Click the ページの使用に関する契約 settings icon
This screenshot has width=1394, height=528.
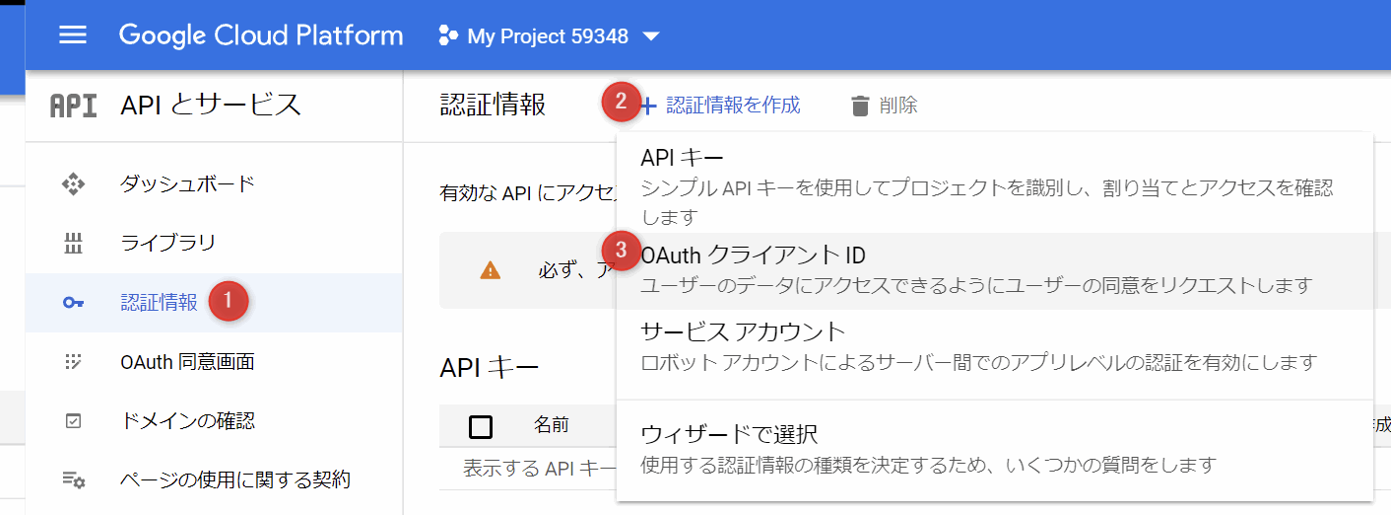73,480
